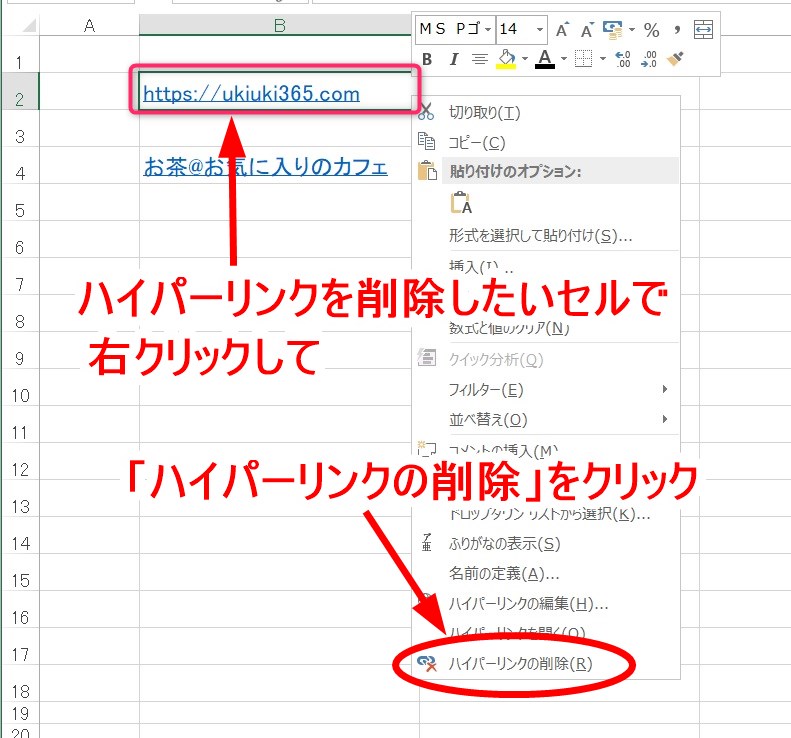Open the https://ukiuki365.com hyperlink

click(x=251, y=94)
